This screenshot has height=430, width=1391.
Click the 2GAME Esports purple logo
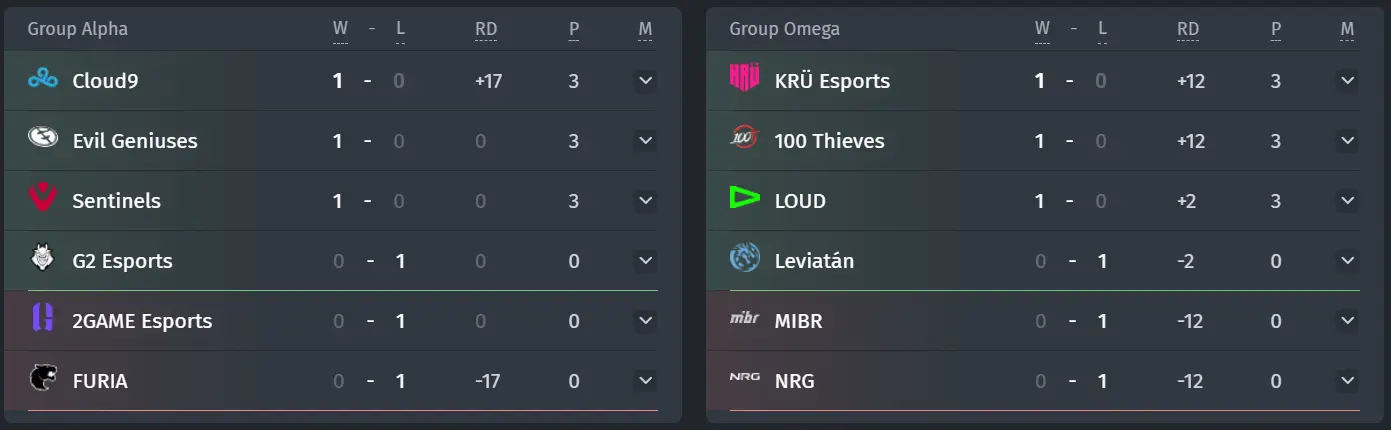coord(44,320)
